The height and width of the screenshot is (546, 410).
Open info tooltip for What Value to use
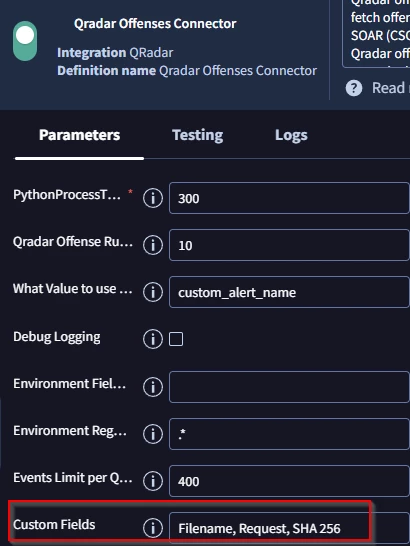point(153,292)
